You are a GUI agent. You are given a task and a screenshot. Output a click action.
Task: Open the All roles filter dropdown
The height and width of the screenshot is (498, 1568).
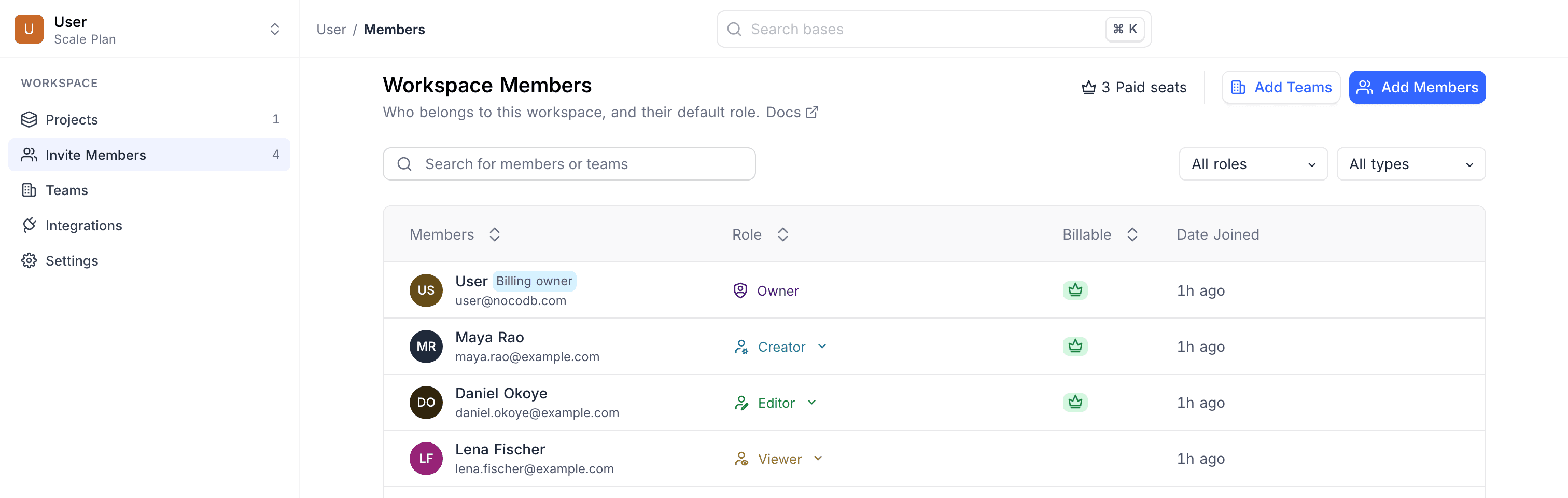pyautogui.click(x=1253, y=164)
